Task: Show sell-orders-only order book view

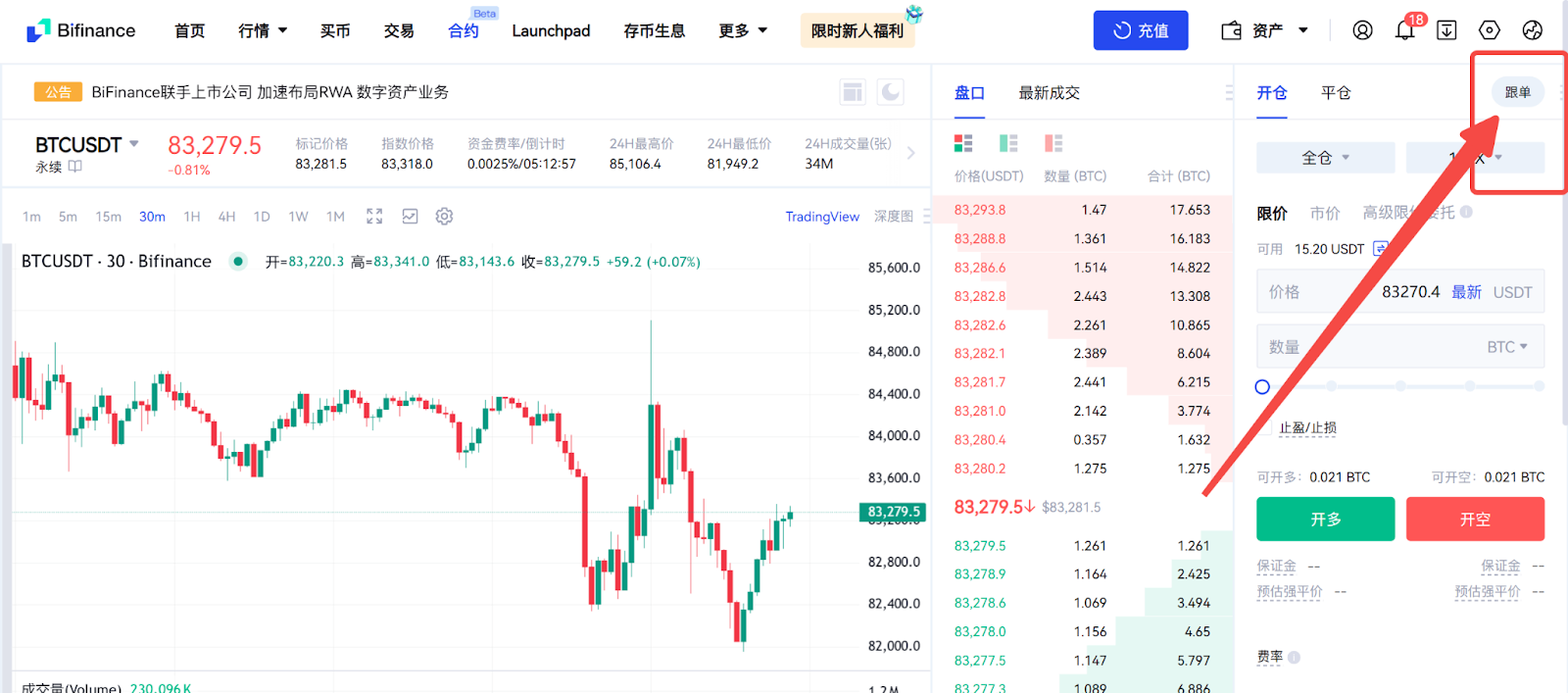Action: pos(1053,144)
